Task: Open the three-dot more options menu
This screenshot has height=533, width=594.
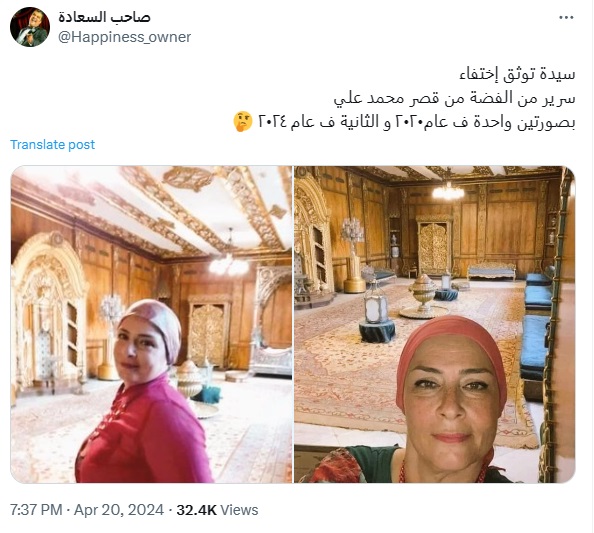Action: (x=566, y=17)
